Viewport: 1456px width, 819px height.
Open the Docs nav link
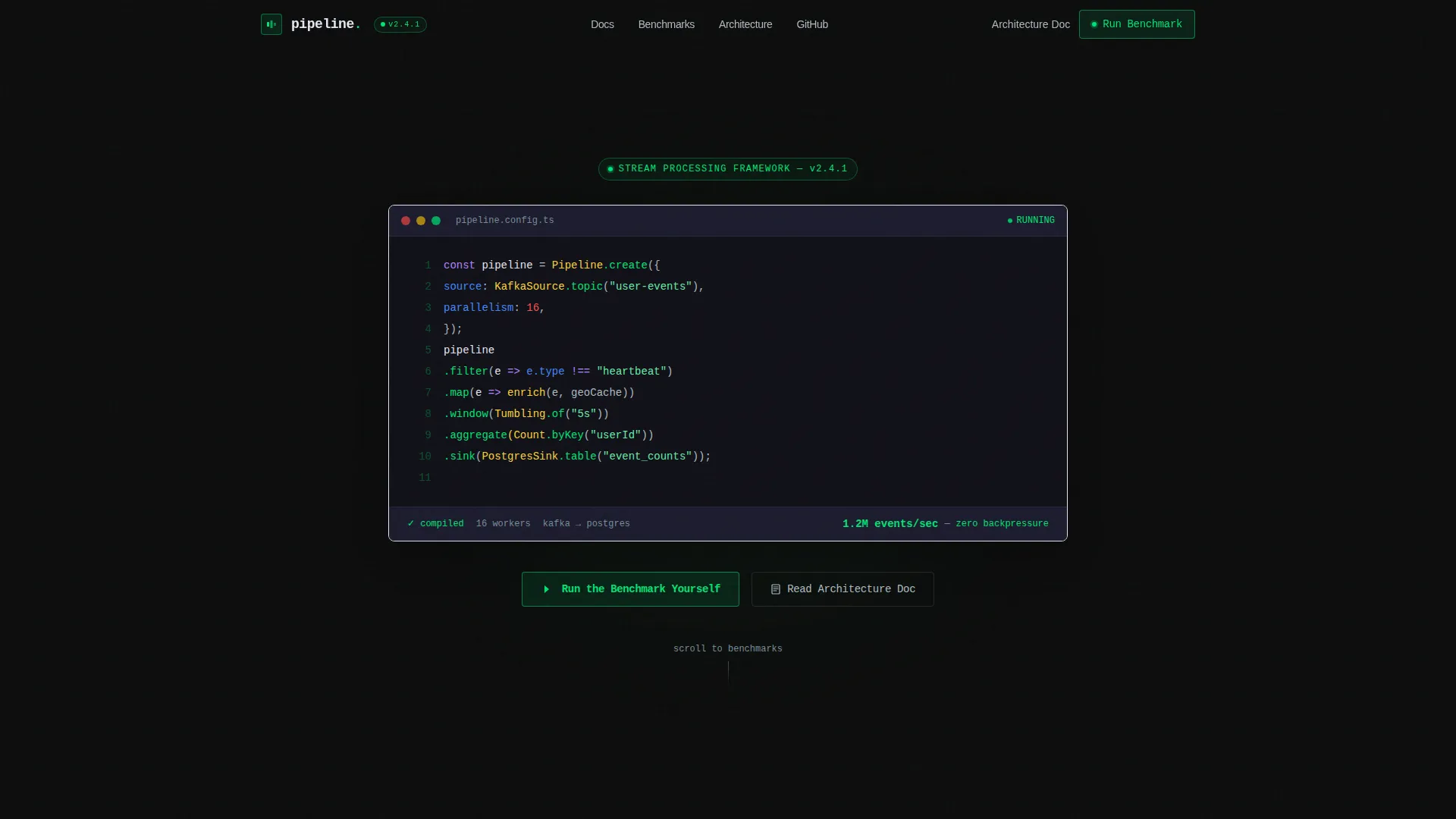602,24
